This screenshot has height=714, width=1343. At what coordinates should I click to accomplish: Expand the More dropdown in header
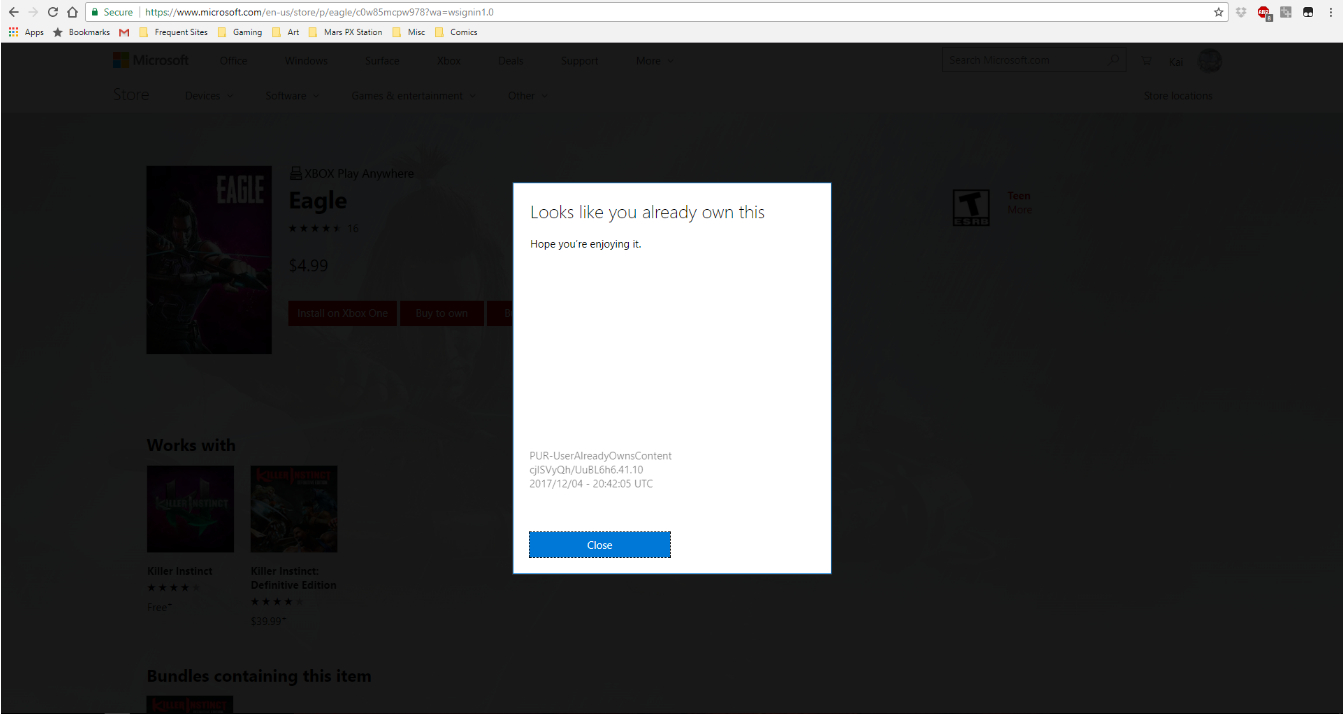[655, 61]
